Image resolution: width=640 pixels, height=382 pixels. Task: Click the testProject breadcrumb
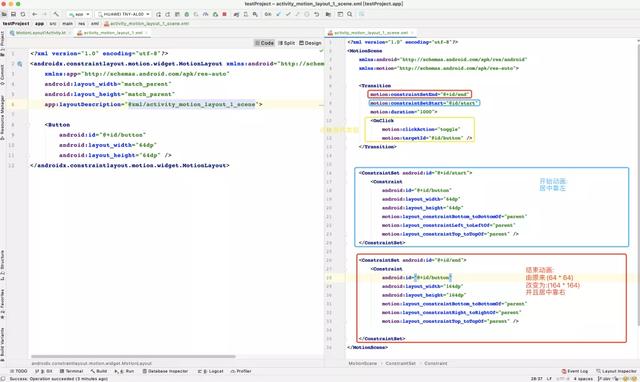point(16,24)
